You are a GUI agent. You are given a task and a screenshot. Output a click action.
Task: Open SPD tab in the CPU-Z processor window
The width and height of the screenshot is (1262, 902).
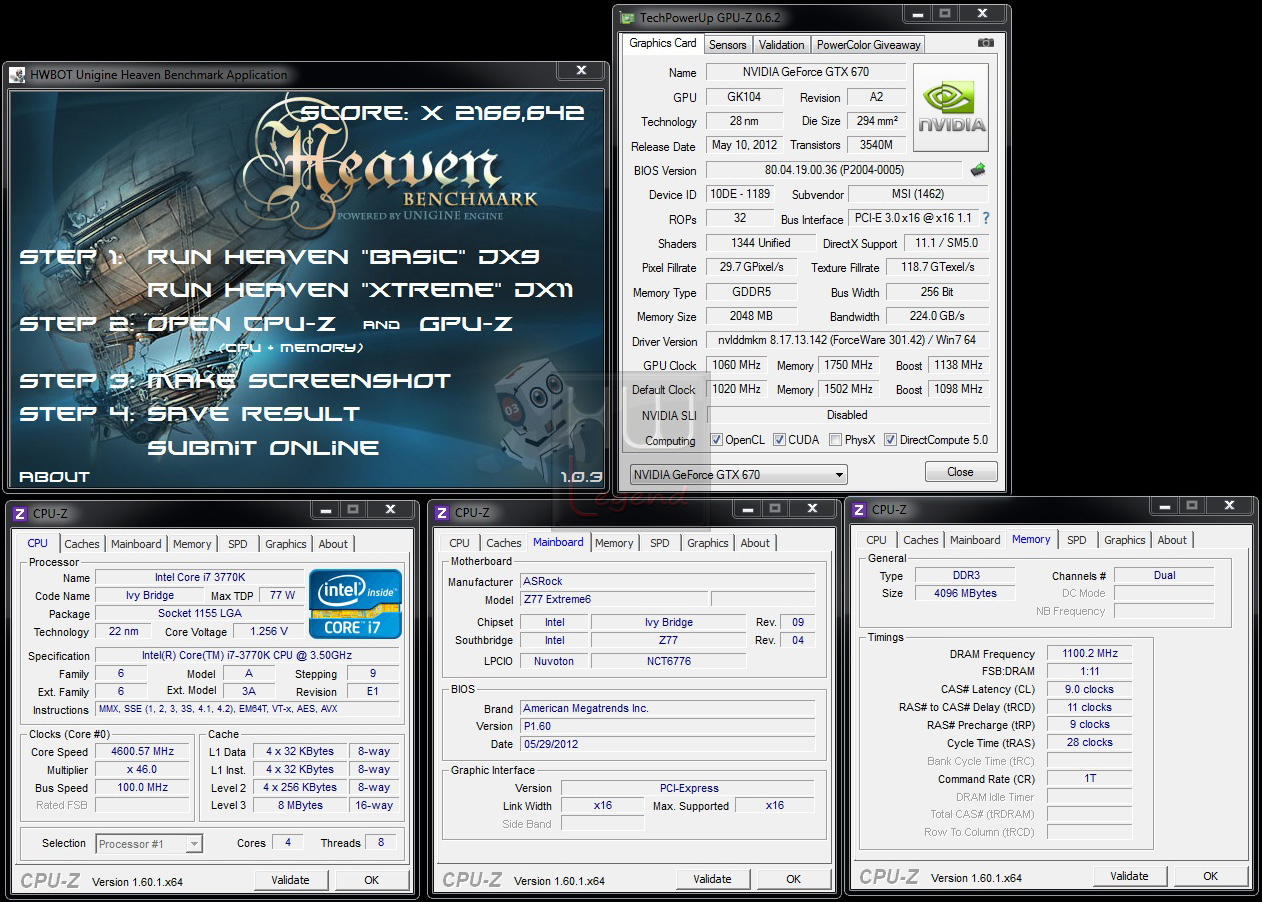pyautogui.click(x=237, y=544)
